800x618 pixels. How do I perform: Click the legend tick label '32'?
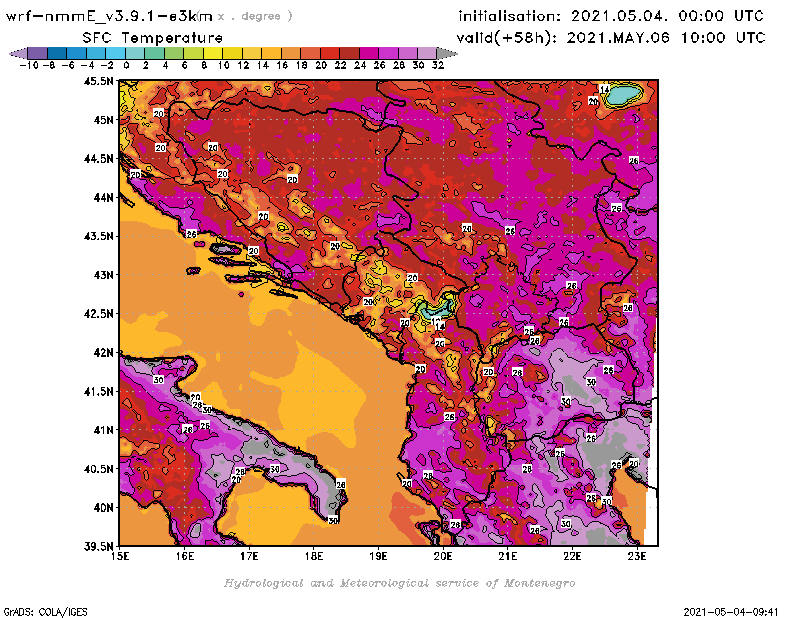pyautogui.click(x=438, y=65)
